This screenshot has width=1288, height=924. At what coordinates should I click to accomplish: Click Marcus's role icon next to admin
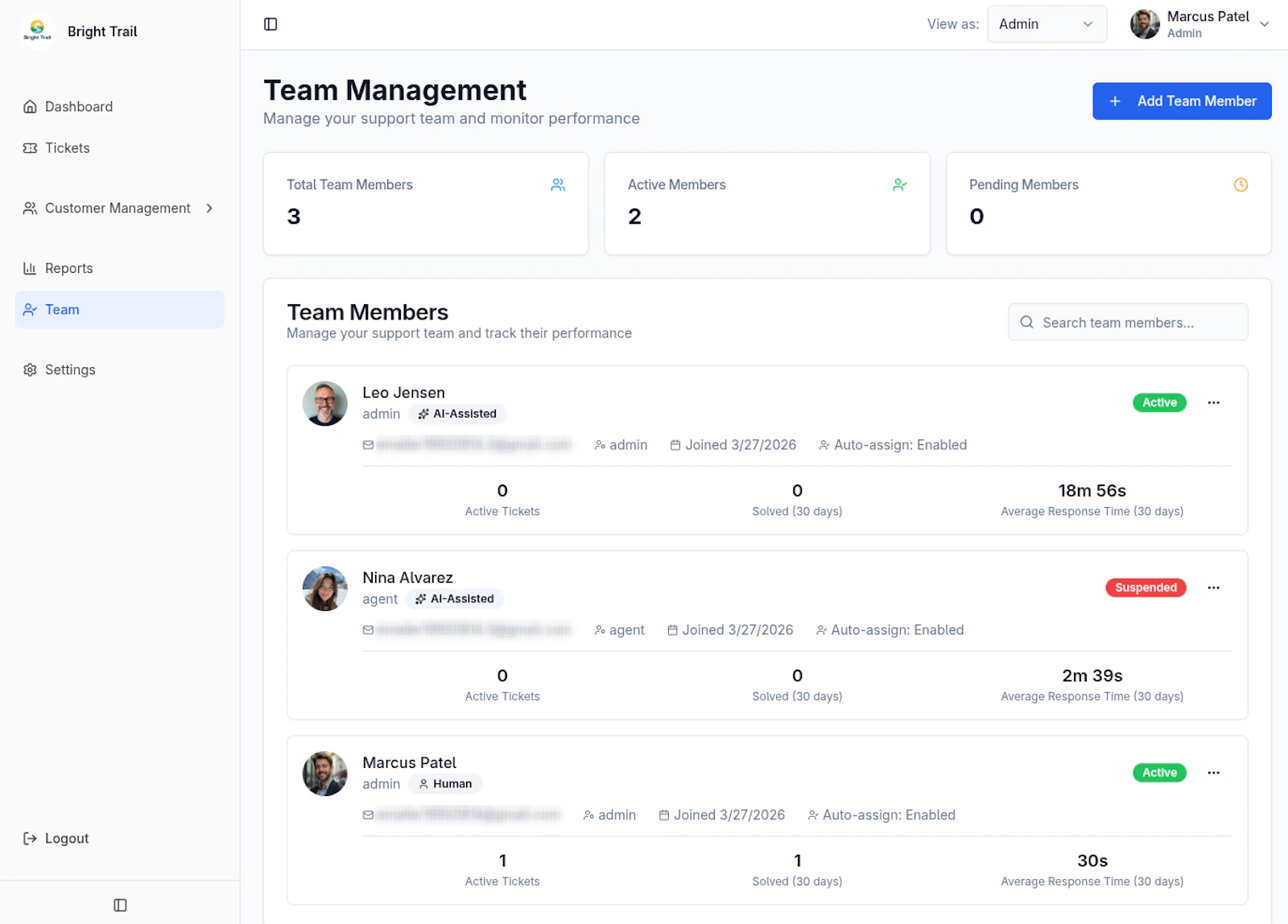(588, 815)
